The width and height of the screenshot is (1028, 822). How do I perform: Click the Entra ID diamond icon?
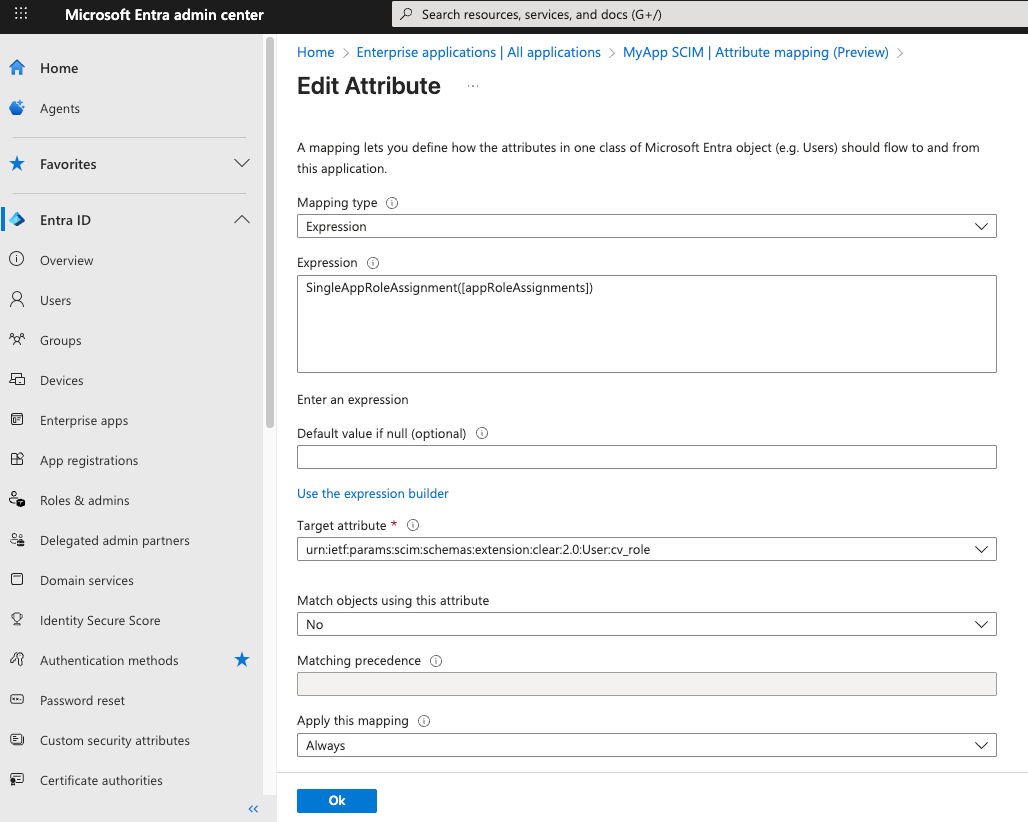pos(17,220)
